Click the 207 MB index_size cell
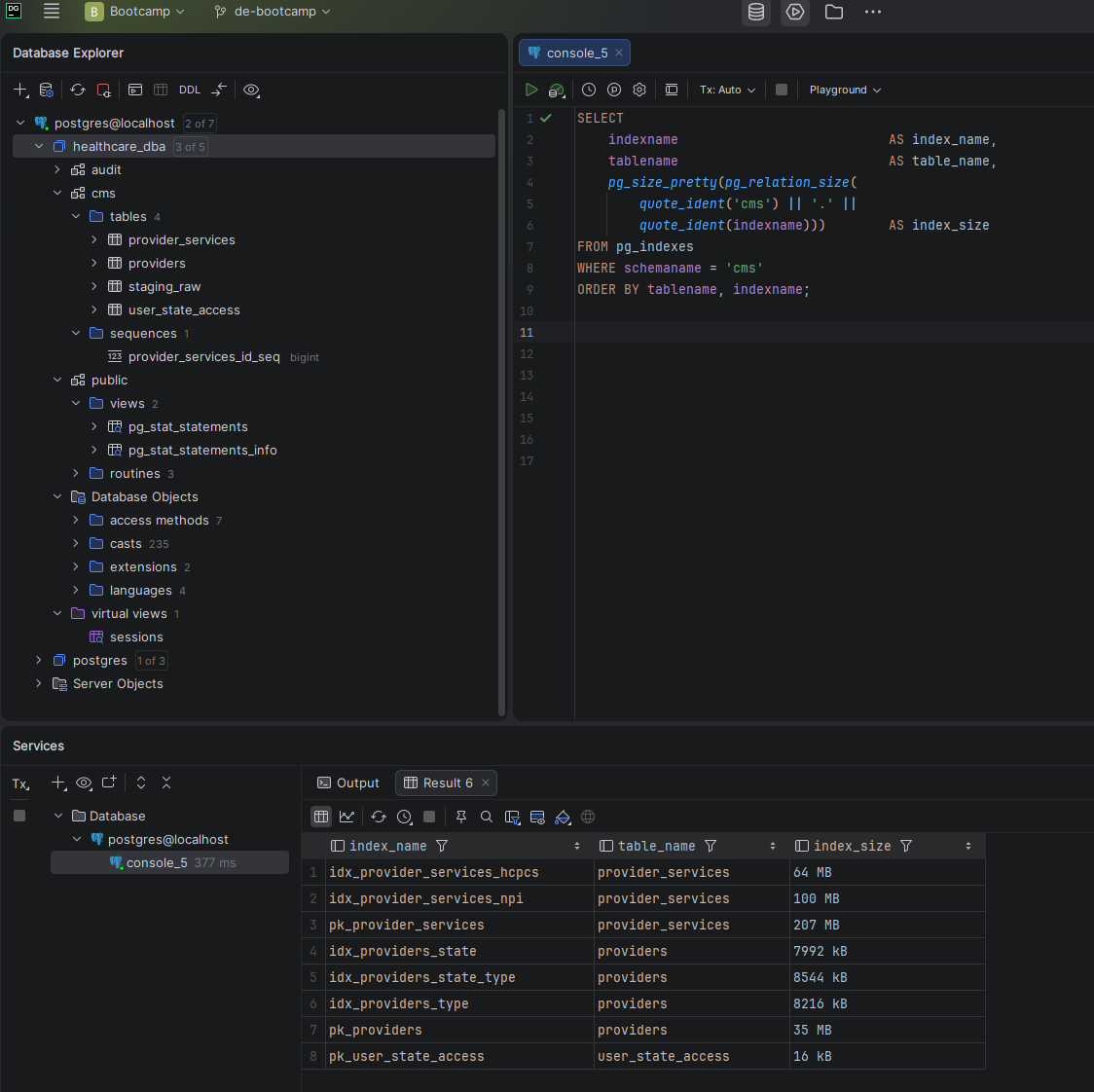This screenshot has height=1092, width=1094. tap(887, 926)
